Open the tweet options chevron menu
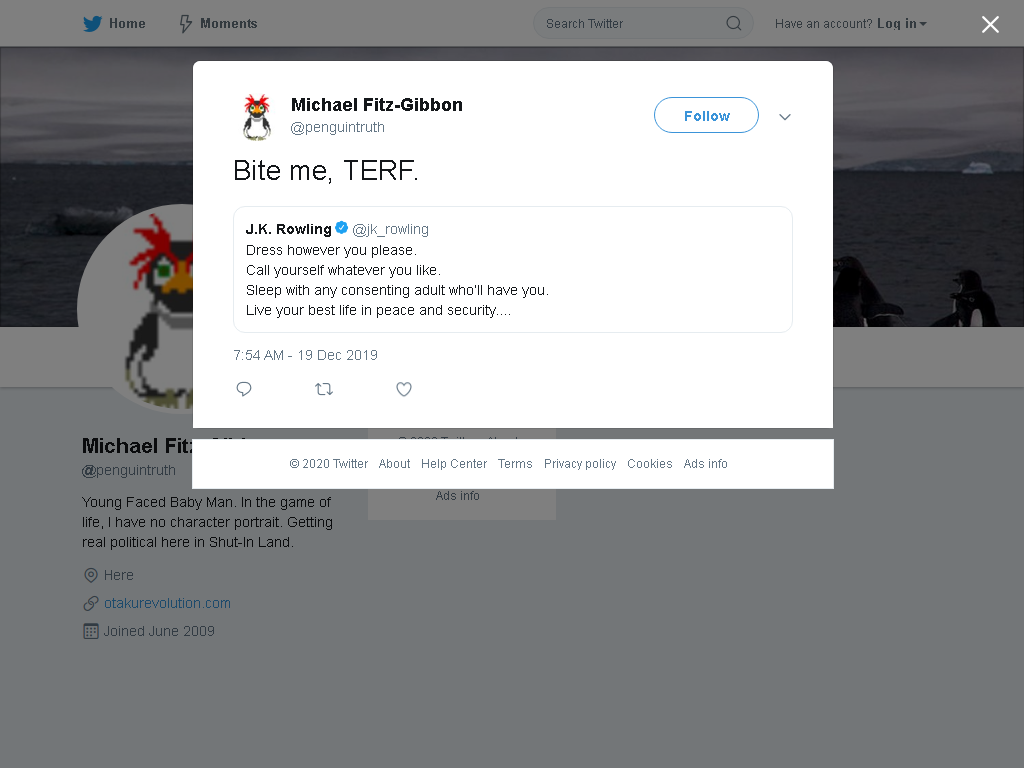This screenshot has height=768, width=1024. coord(785,117)
